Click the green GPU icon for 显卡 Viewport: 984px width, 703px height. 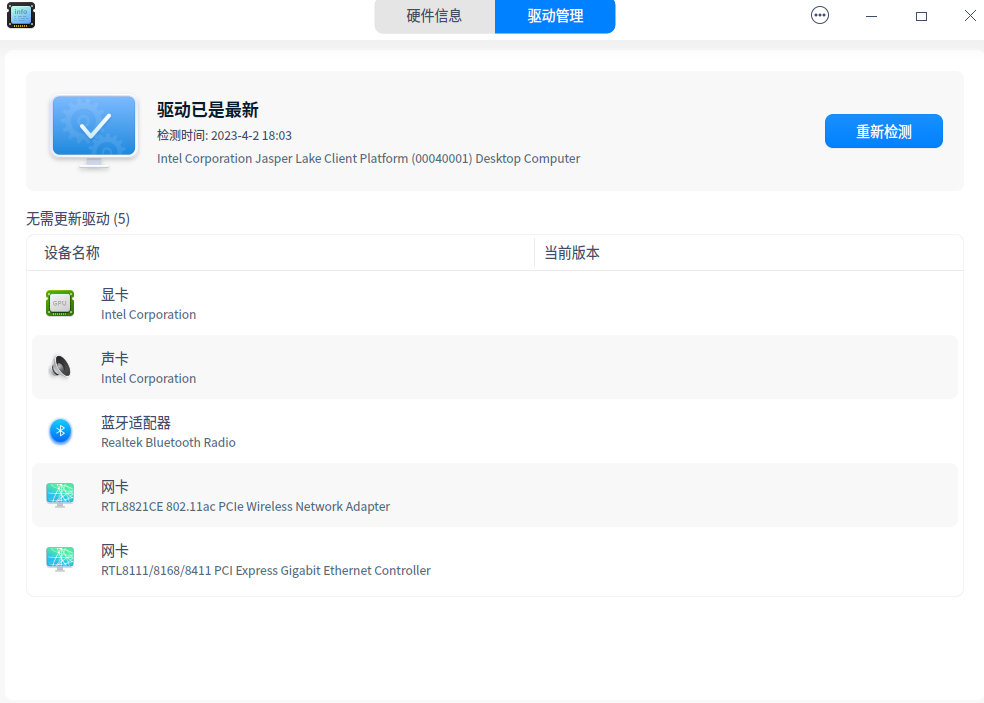[60, 303]
